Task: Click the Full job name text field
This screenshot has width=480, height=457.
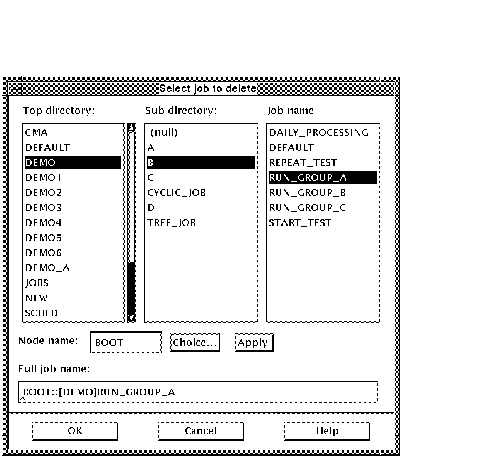Action: point(198,392)
